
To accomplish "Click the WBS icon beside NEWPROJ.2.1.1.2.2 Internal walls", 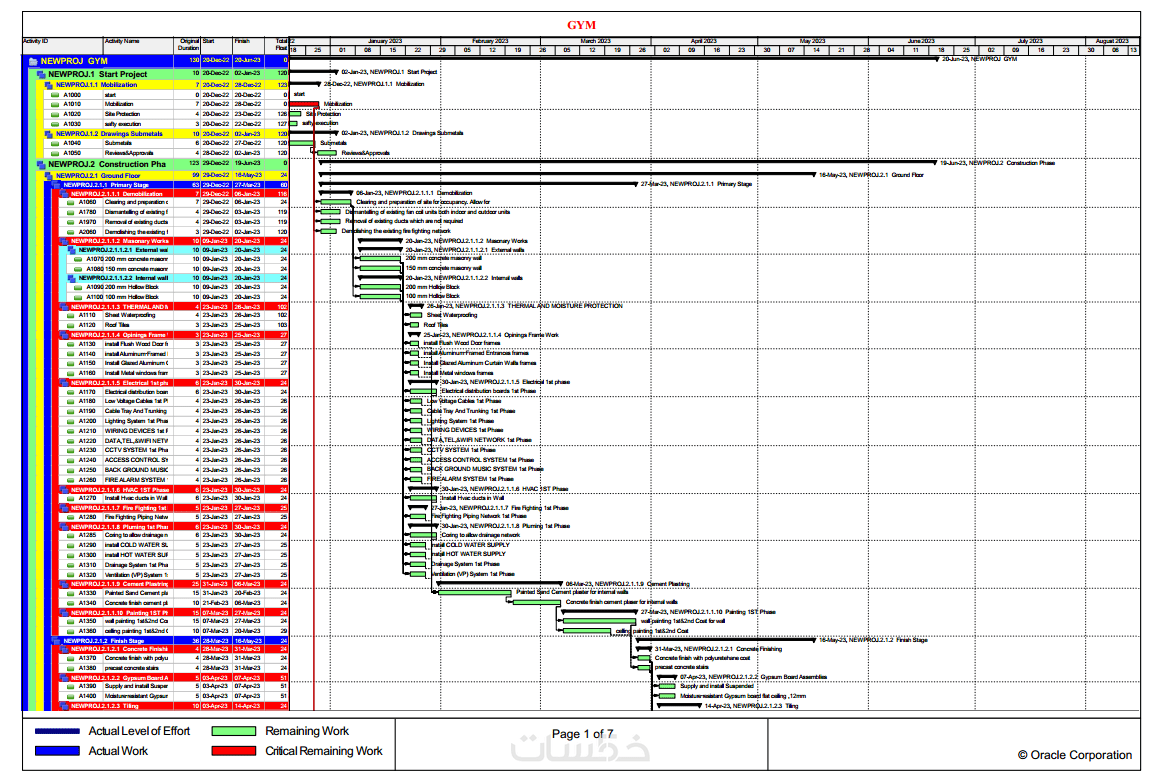I will tap(73, 278).
